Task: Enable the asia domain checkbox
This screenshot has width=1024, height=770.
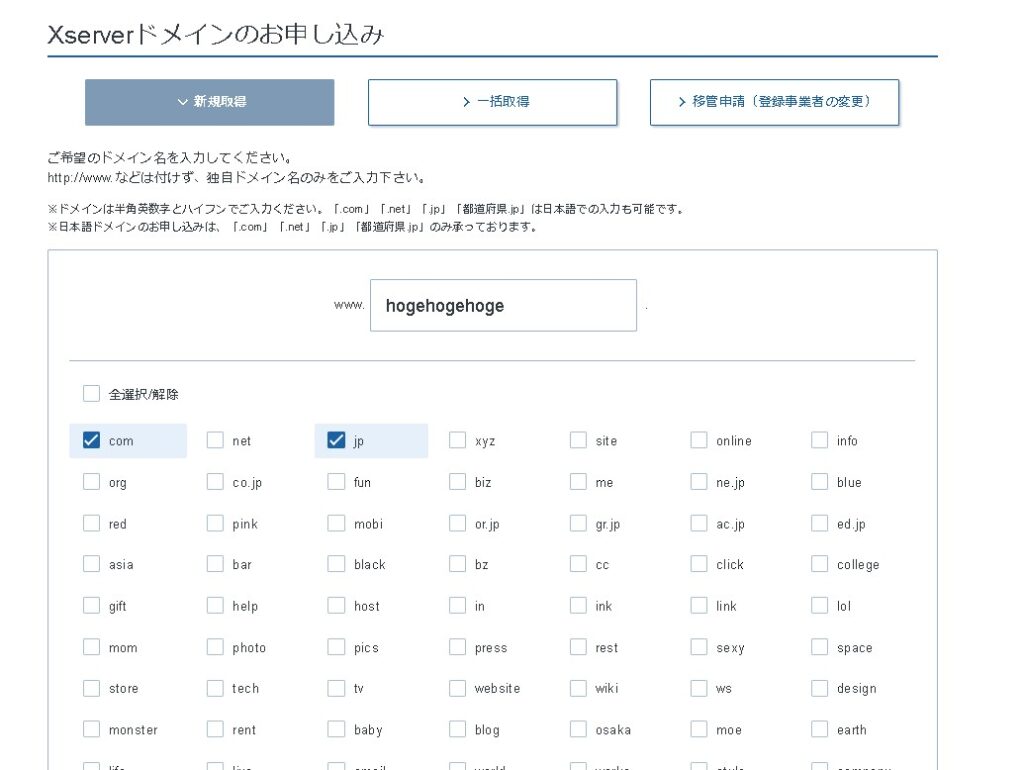Action: click(91, 564)
